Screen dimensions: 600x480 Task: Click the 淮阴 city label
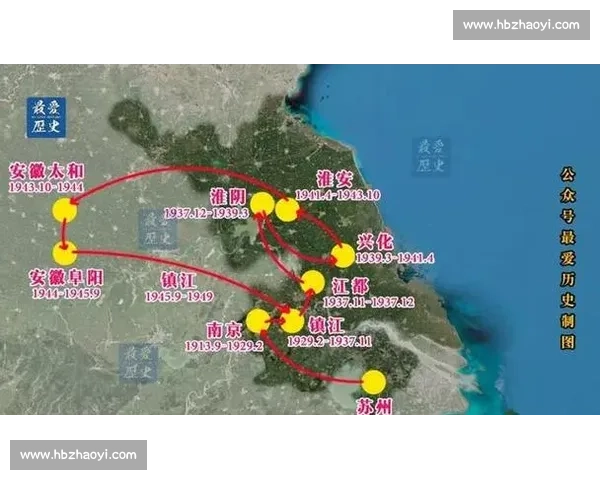click(228, 197)
